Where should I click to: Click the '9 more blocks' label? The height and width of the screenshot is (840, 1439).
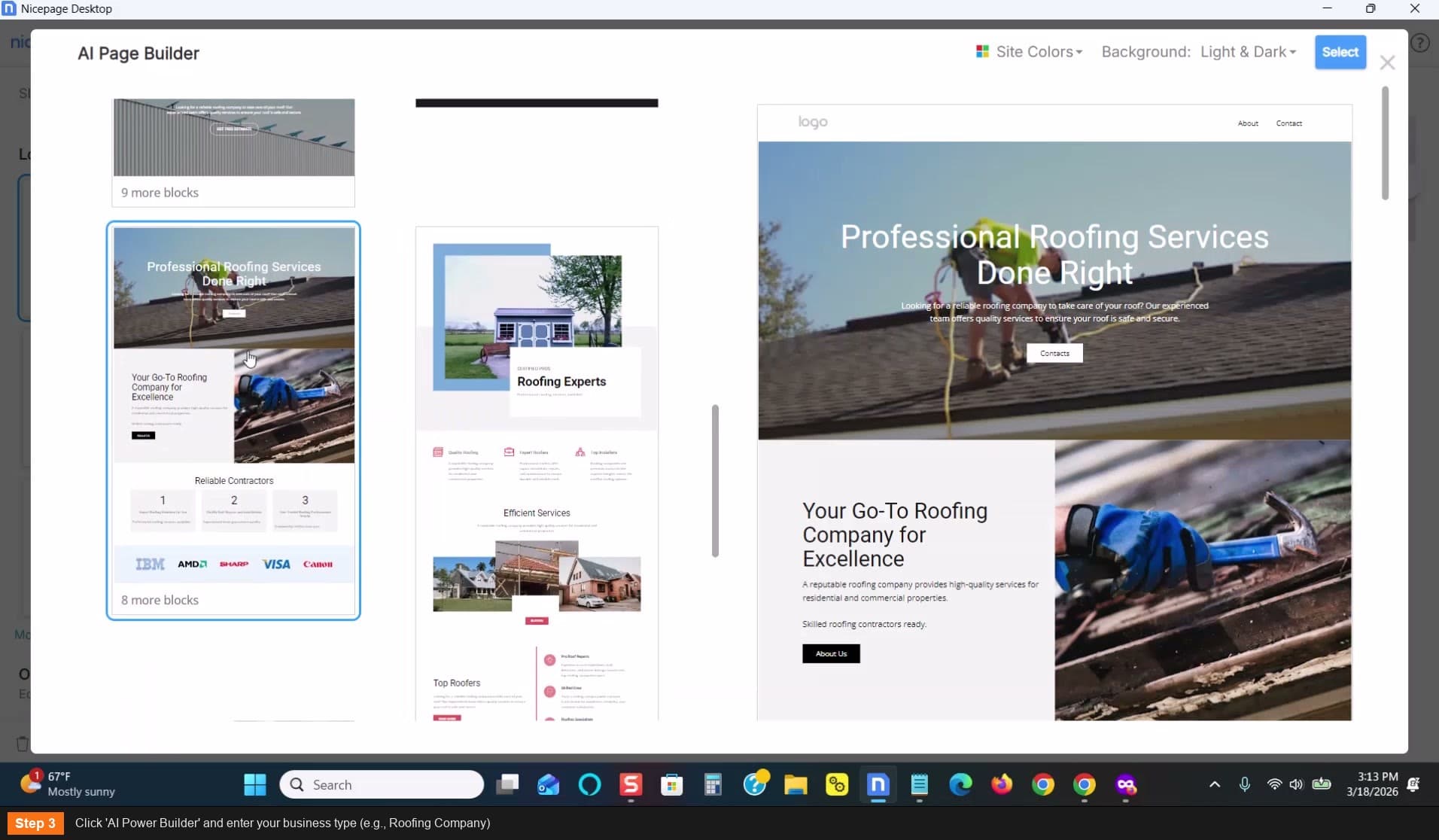[x=160, y=193]
